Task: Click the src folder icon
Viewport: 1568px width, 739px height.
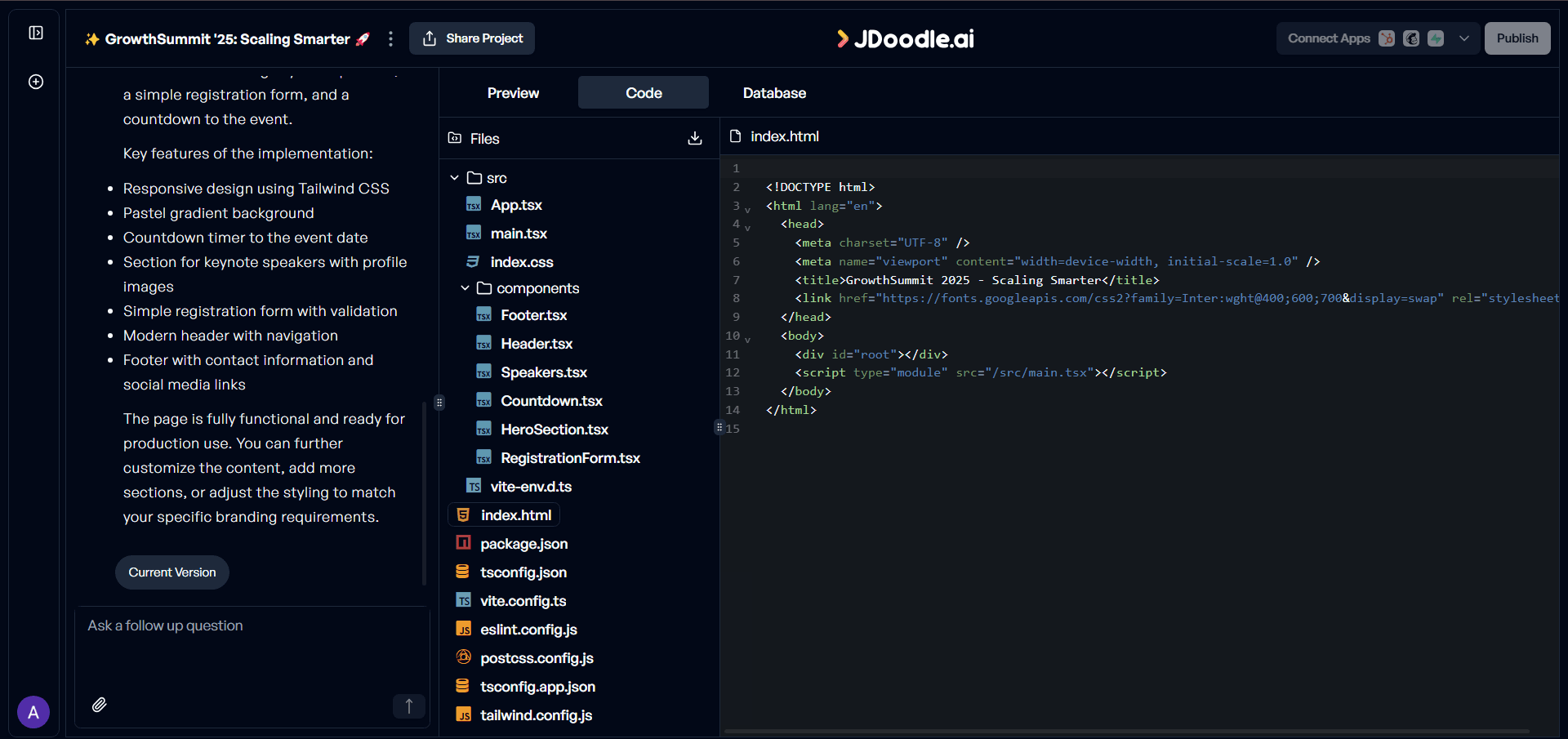Action: [x=474, y=177]
